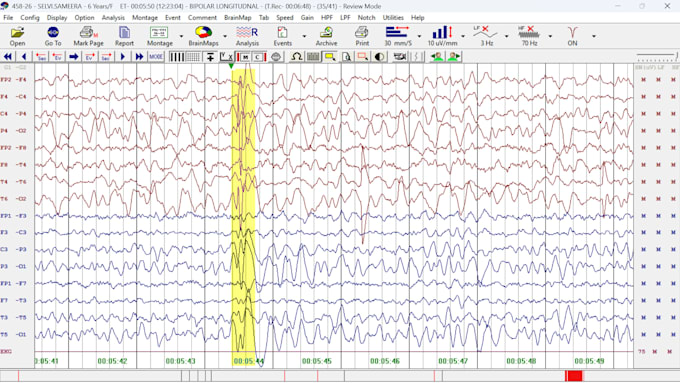Open the 3 Hz low filter dropdown
The image size is (680, 383).
[x=506, y=36]
